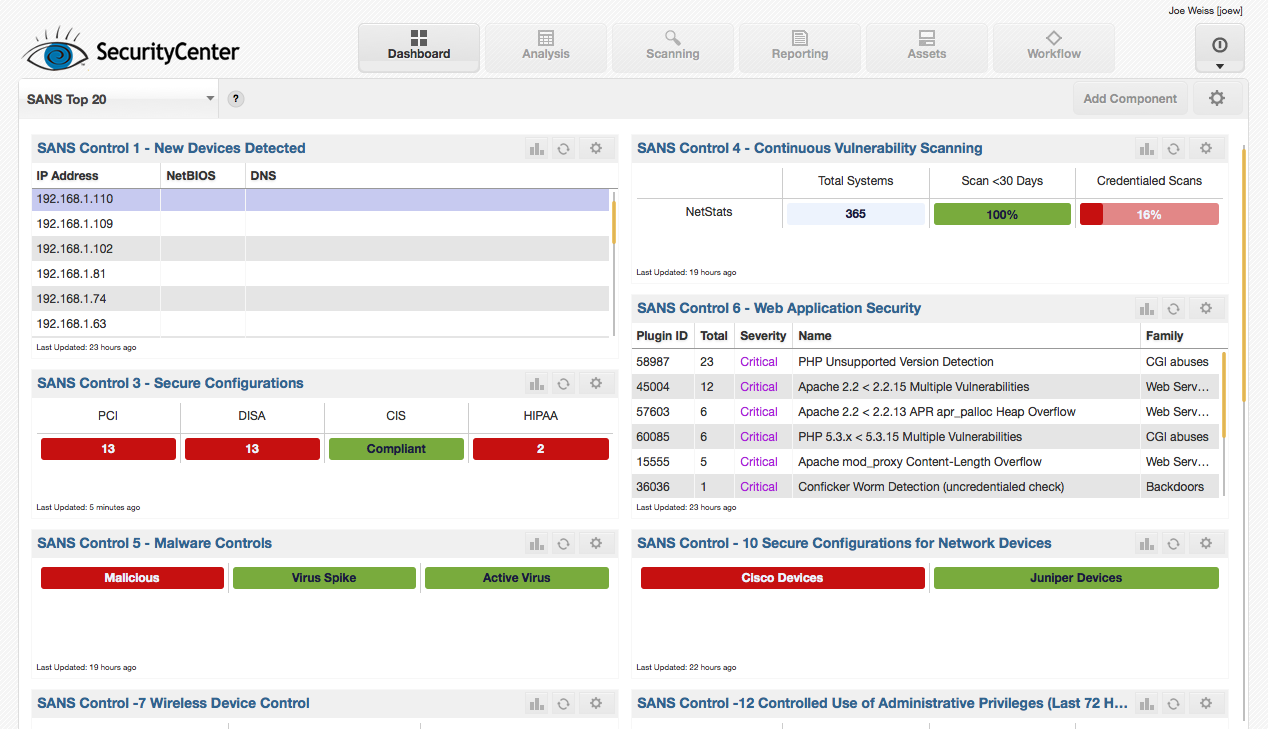This screenshot has width=1268, height=729.
Task: Open settings gear for SANS Control 5
Action: pos(596,543)
